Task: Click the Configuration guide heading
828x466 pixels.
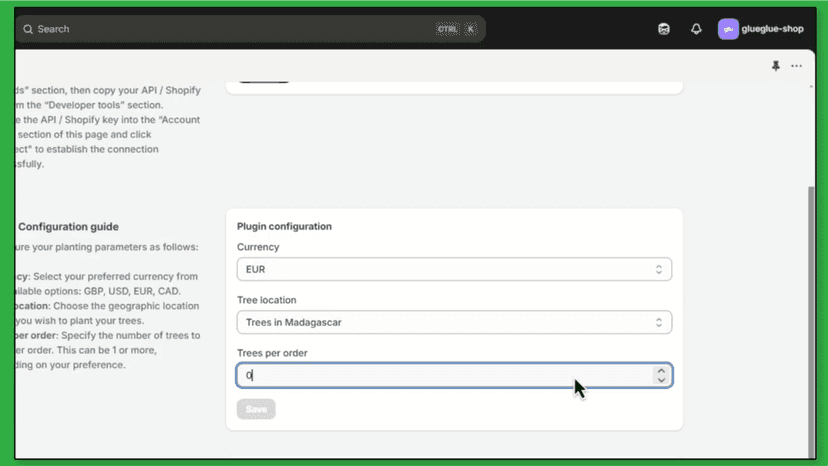Action: tap(68, 227)
